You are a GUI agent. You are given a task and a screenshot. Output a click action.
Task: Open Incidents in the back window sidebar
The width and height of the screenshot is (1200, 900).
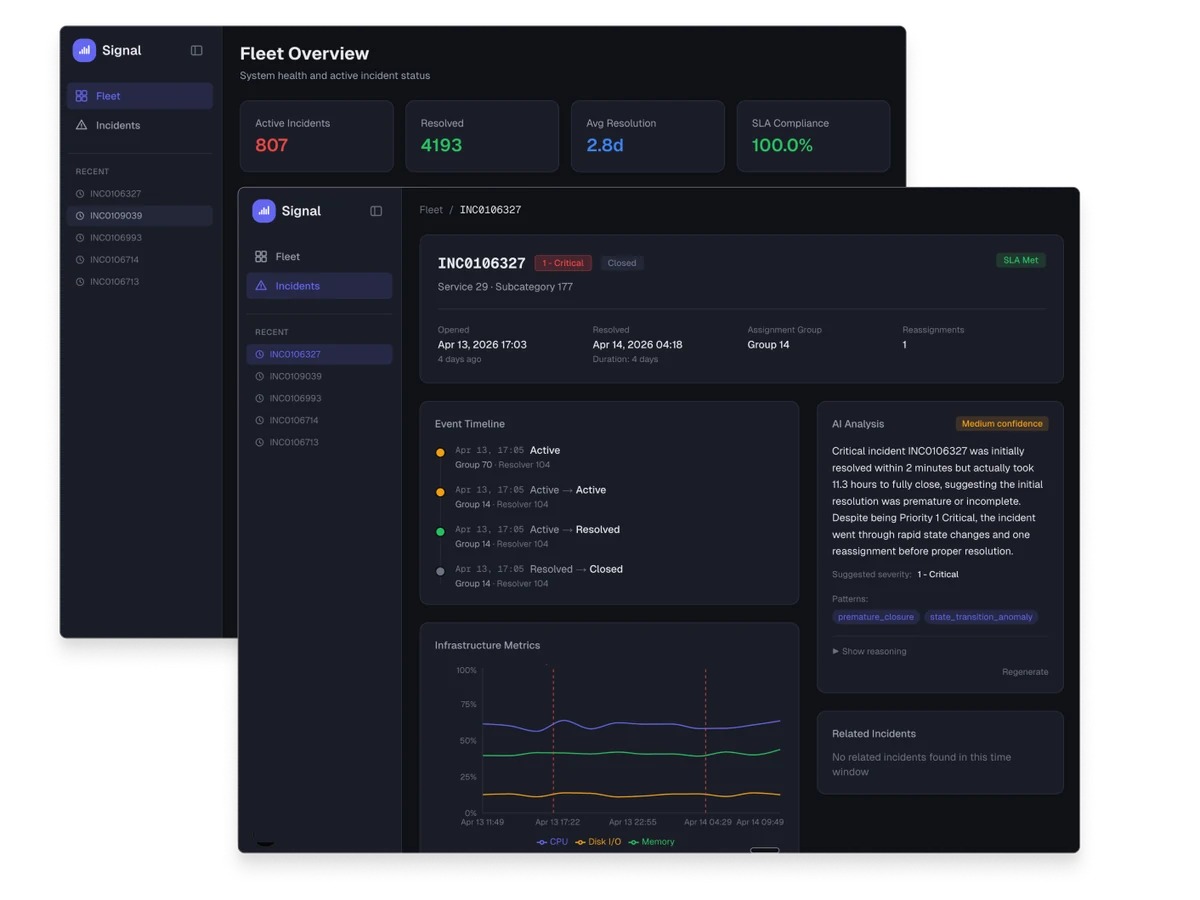point(140,125)
